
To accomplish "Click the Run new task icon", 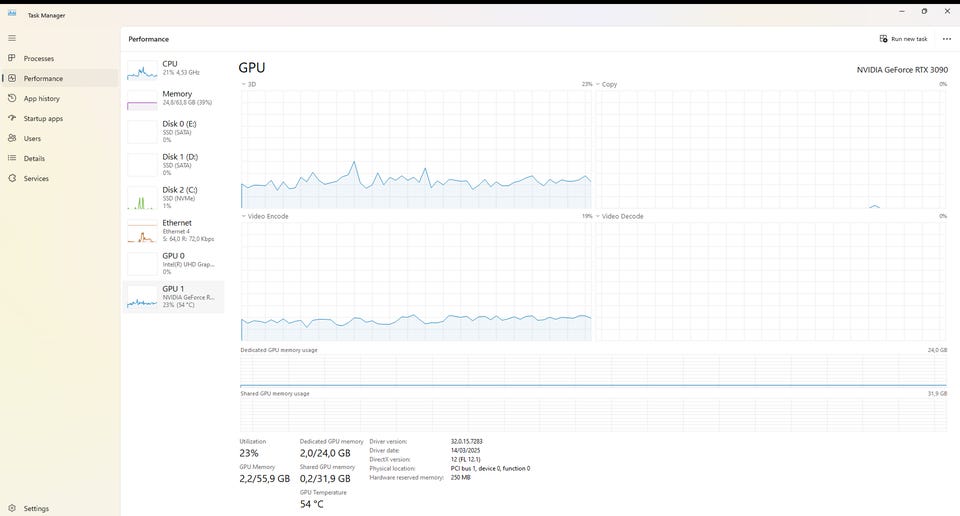I will 883,39.
